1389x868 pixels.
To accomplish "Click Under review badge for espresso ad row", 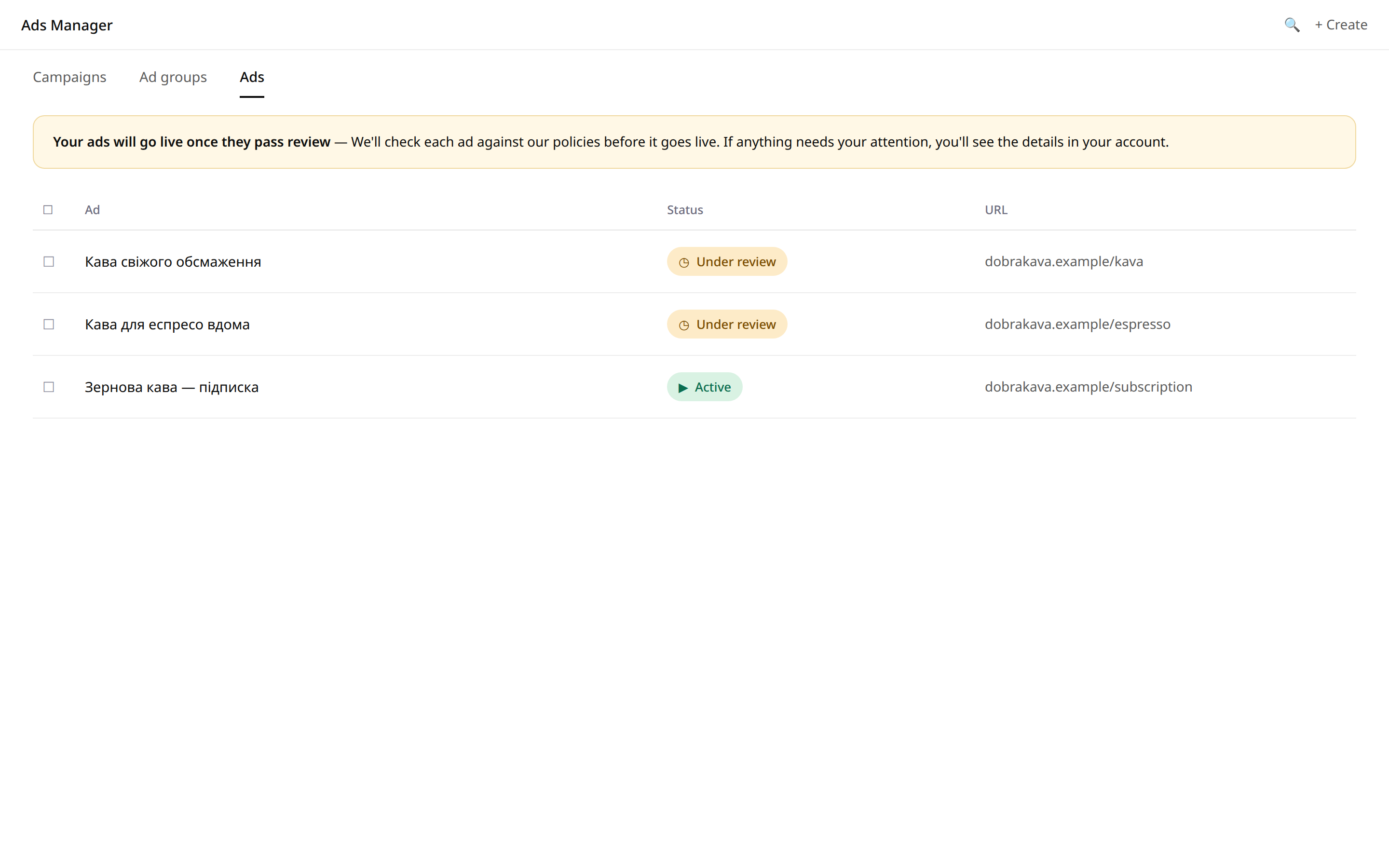I will (x=727, y=325).
